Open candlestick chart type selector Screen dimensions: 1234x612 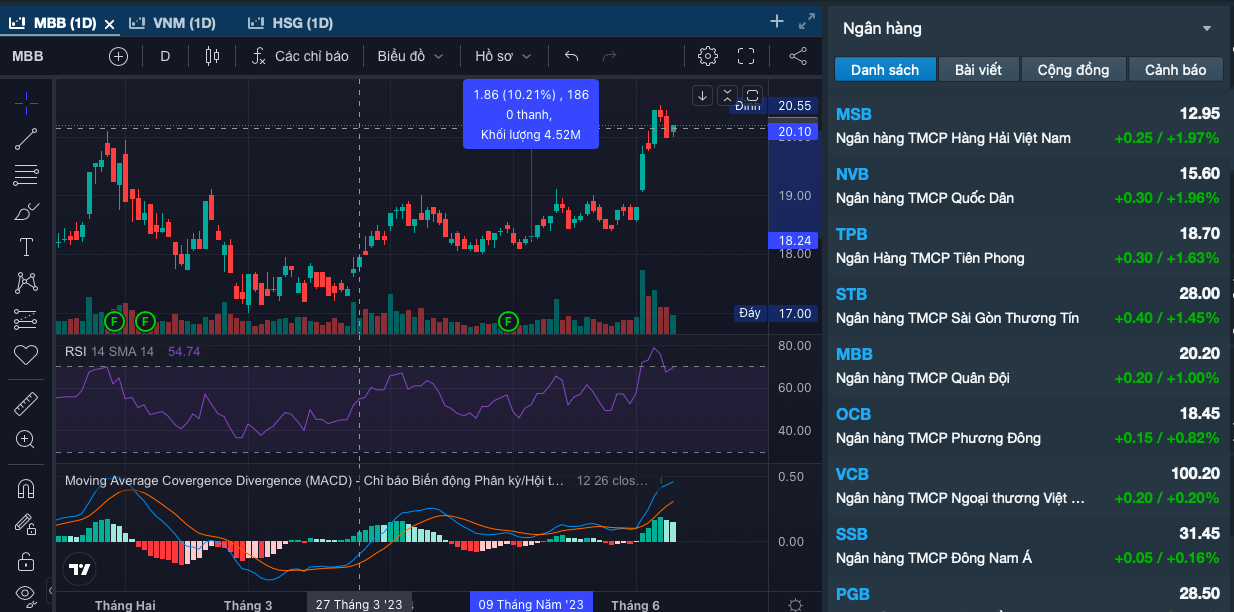tap(212, 56)
